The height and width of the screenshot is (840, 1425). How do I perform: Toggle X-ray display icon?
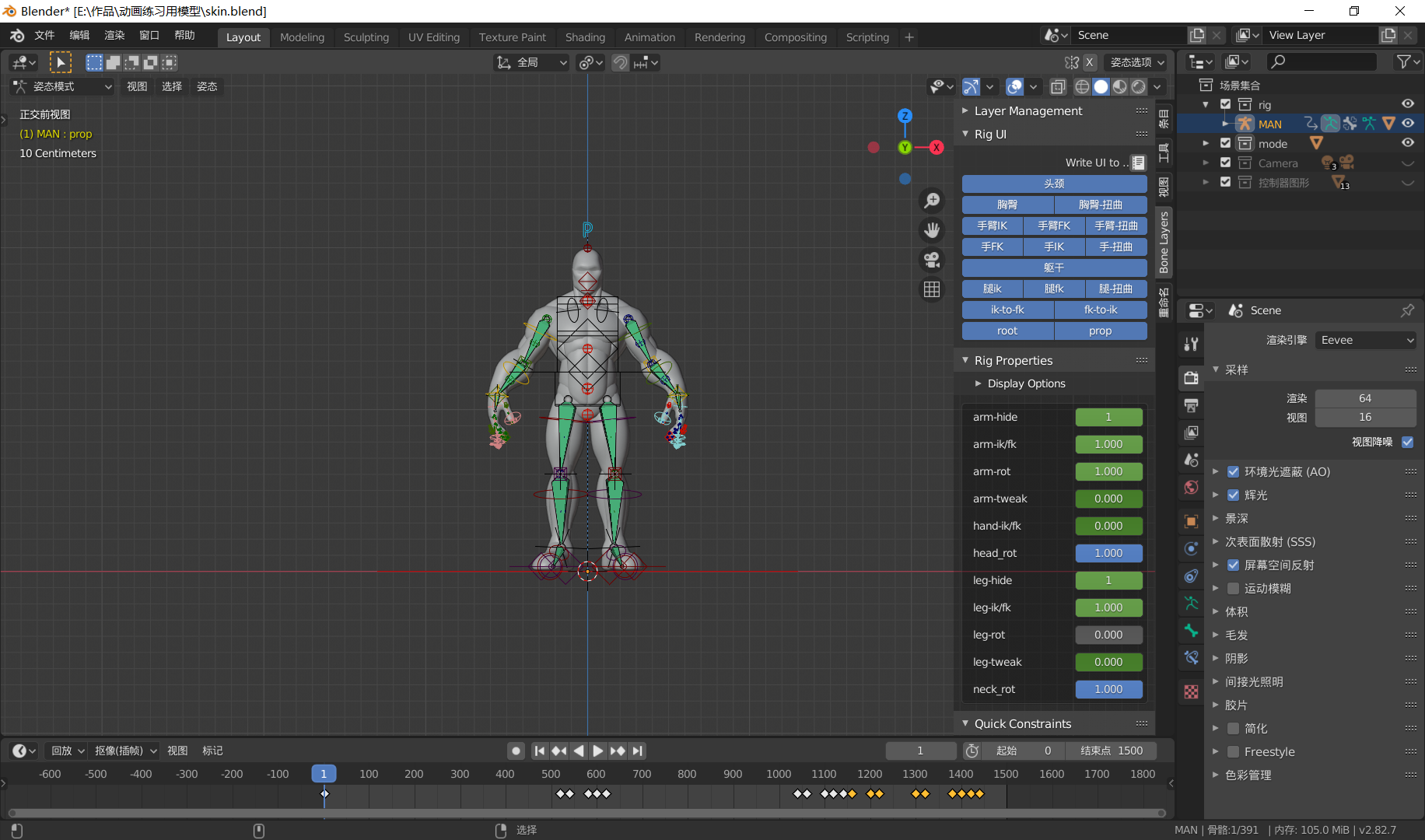(1058, 86)
